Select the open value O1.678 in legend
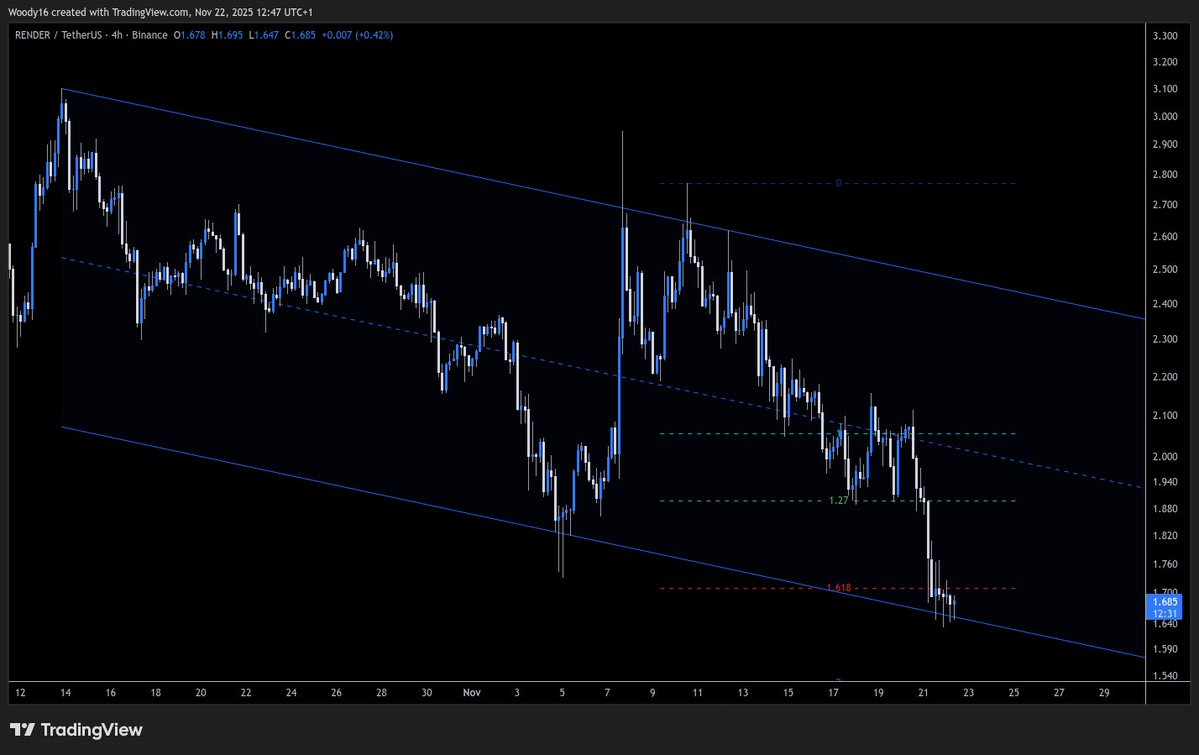This screenshot has height=755, width=1199. click(188, 34)
